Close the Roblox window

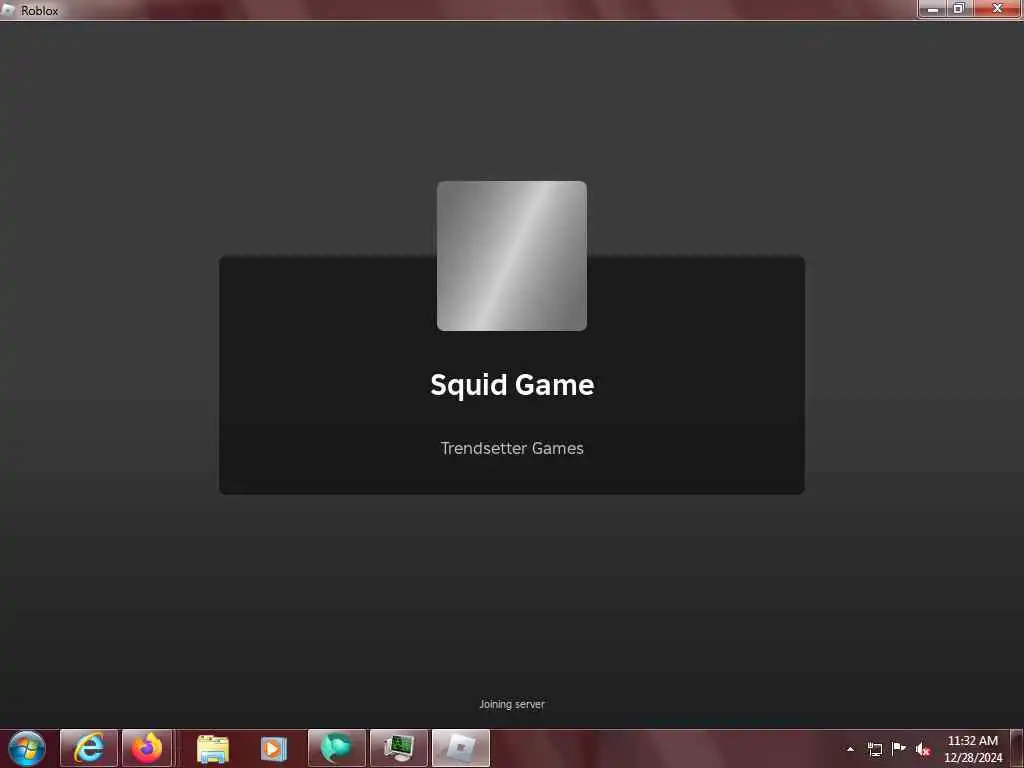[x=997, y=8]
